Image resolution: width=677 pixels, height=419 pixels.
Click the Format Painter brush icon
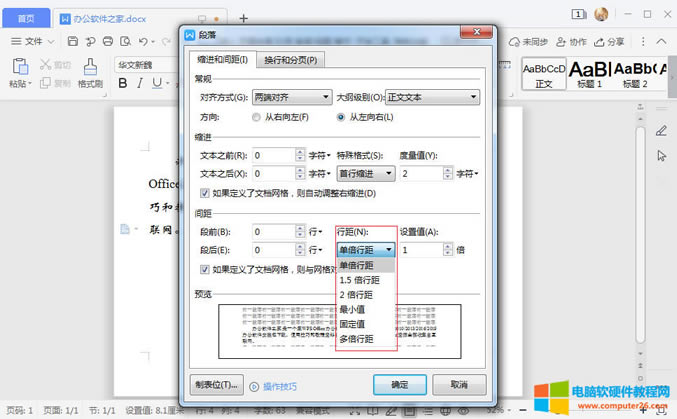(x=91, y=67)
